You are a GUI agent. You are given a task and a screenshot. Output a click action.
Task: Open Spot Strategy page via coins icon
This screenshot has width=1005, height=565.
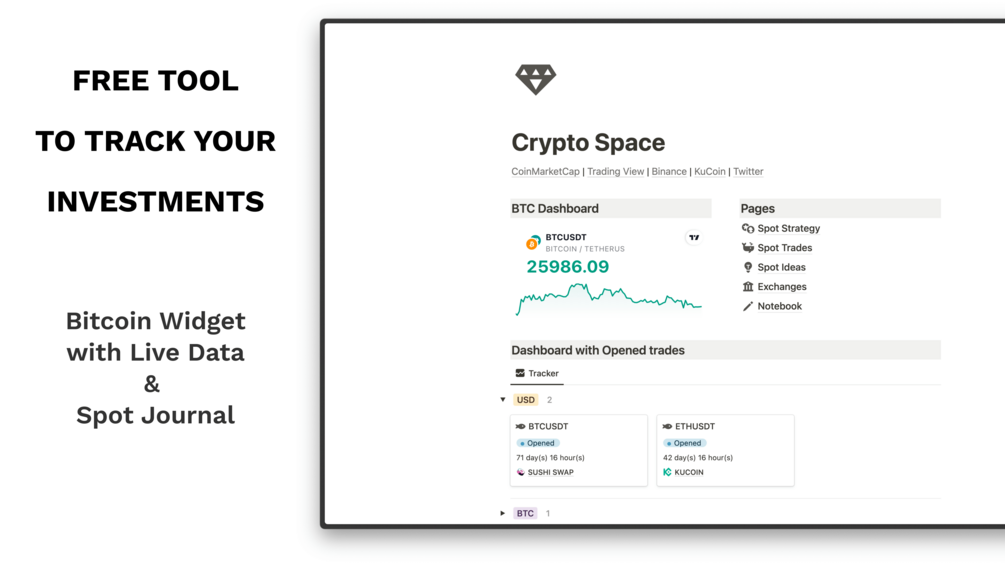(x=748, y=228)
